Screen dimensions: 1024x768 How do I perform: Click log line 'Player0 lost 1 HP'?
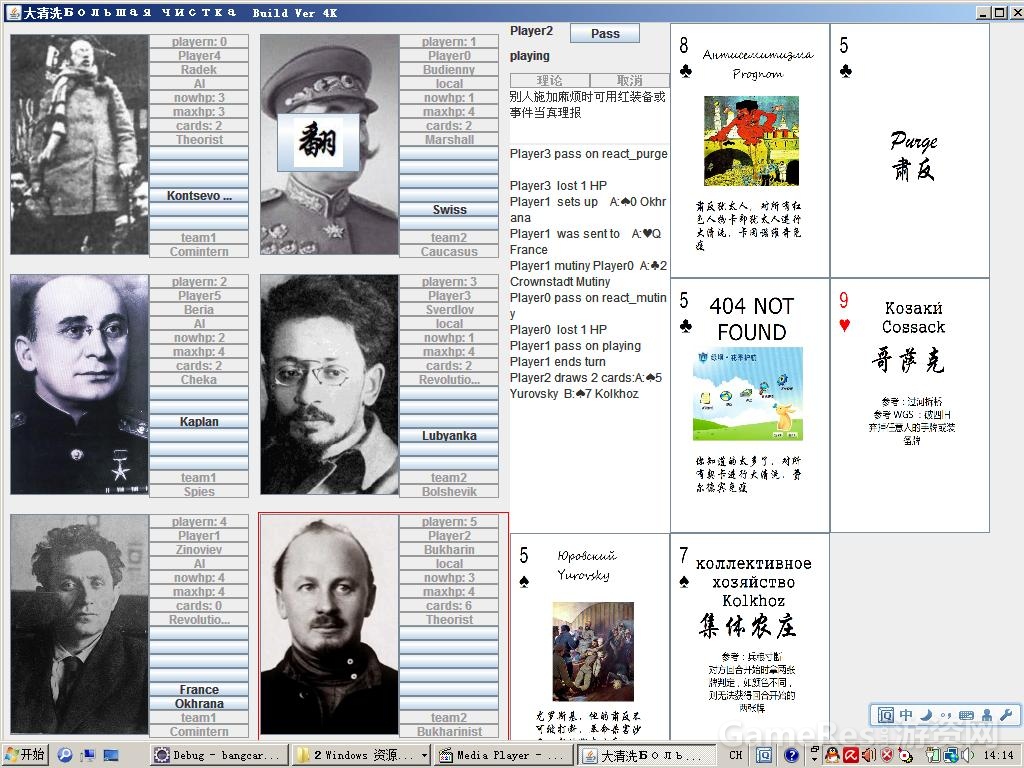(x=558, y=330)
